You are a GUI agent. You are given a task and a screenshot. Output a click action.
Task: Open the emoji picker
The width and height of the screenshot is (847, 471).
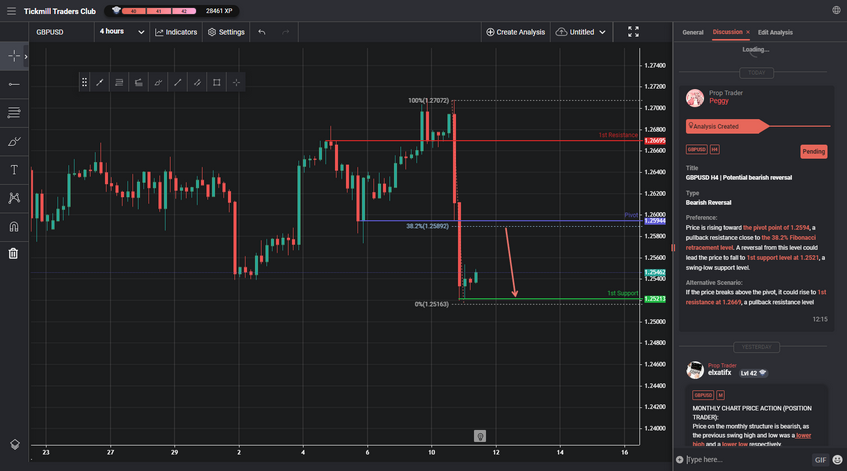click(x=837, y=460)
